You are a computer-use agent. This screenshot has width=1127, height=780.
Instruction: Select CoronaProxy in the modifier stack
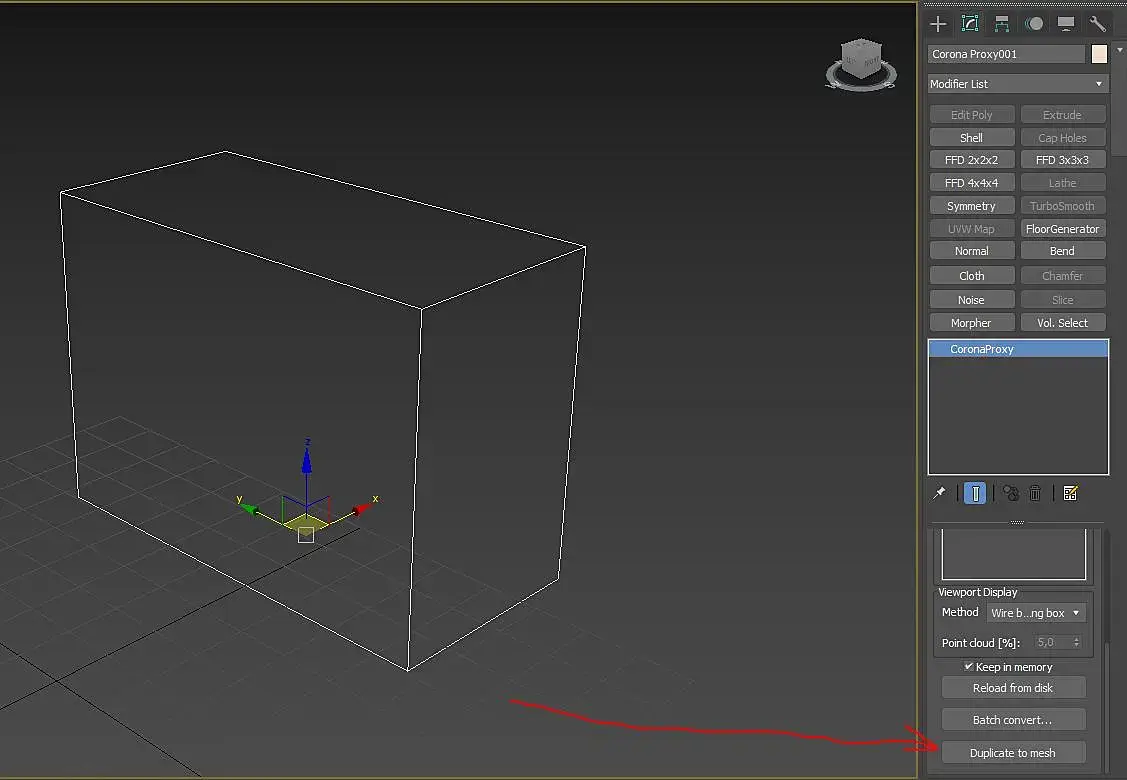coord(1018,349)
